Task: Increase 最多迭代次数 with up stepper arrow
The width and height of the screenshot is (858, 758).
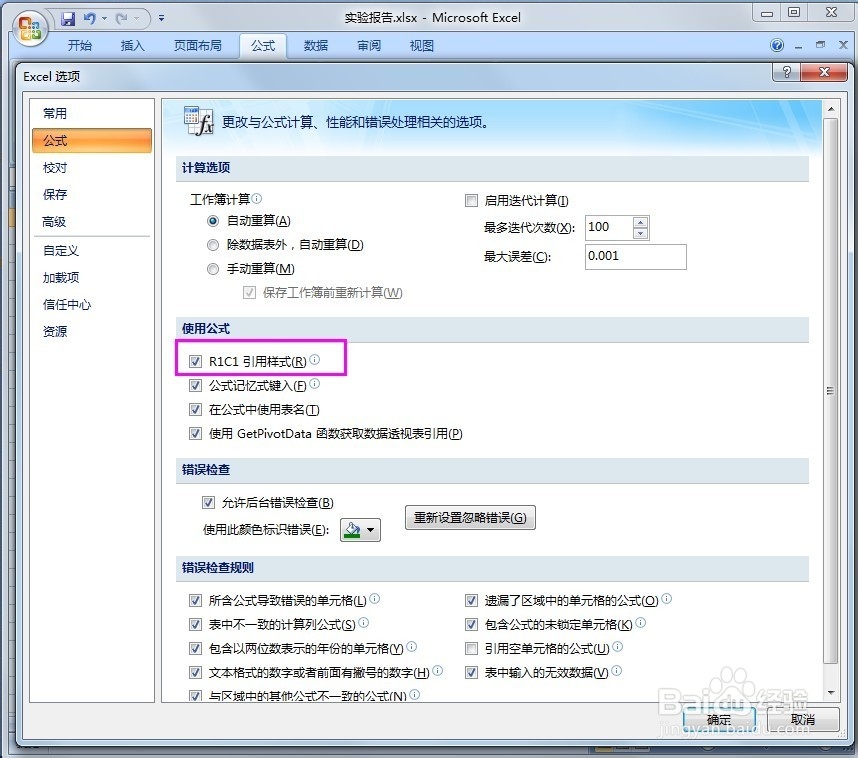Action: (x=640, y=222)
